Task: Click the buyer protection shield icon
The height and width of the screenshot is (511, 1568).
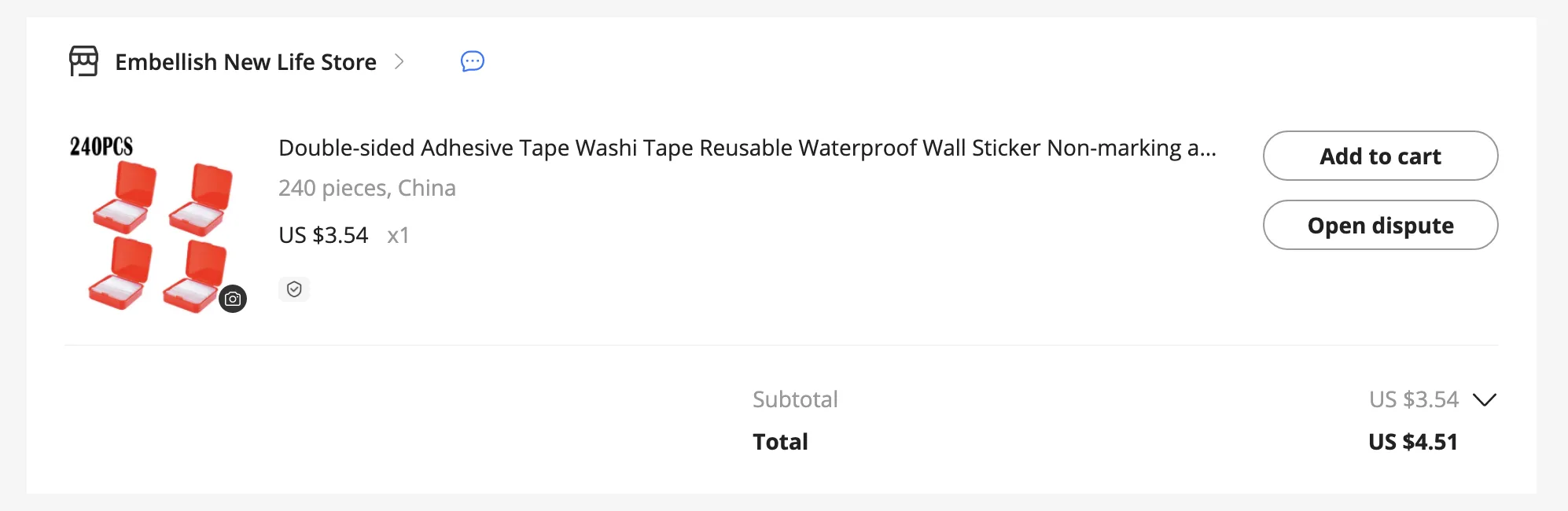Action: 294,289
